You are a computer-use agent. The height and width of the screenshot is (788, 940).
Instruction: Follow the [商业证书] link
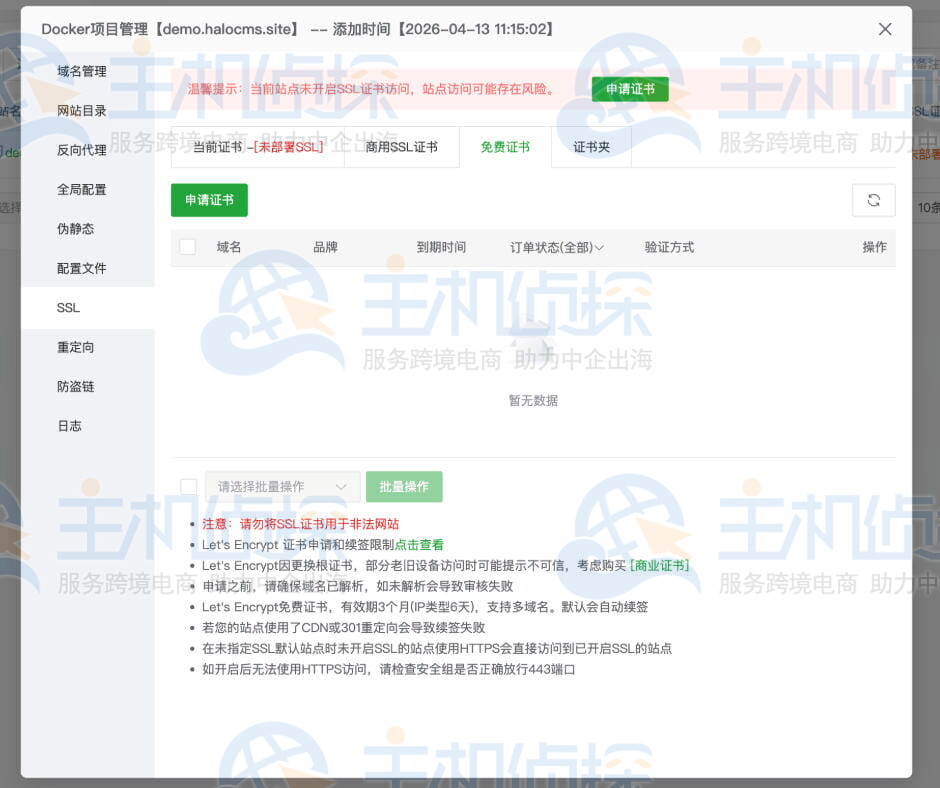click(x=659, y=566)
